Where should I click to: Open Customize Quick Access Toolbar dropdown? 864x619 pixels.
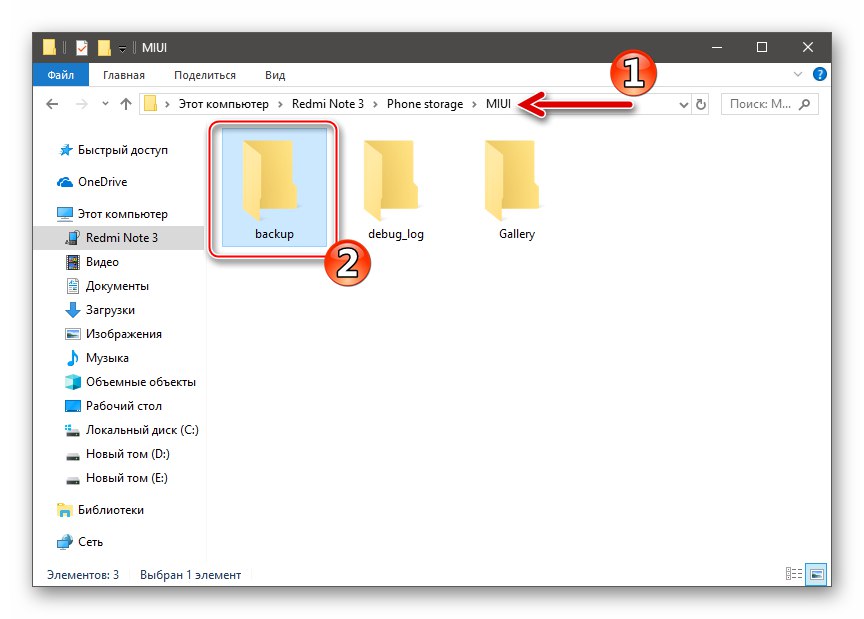point(122,49)
